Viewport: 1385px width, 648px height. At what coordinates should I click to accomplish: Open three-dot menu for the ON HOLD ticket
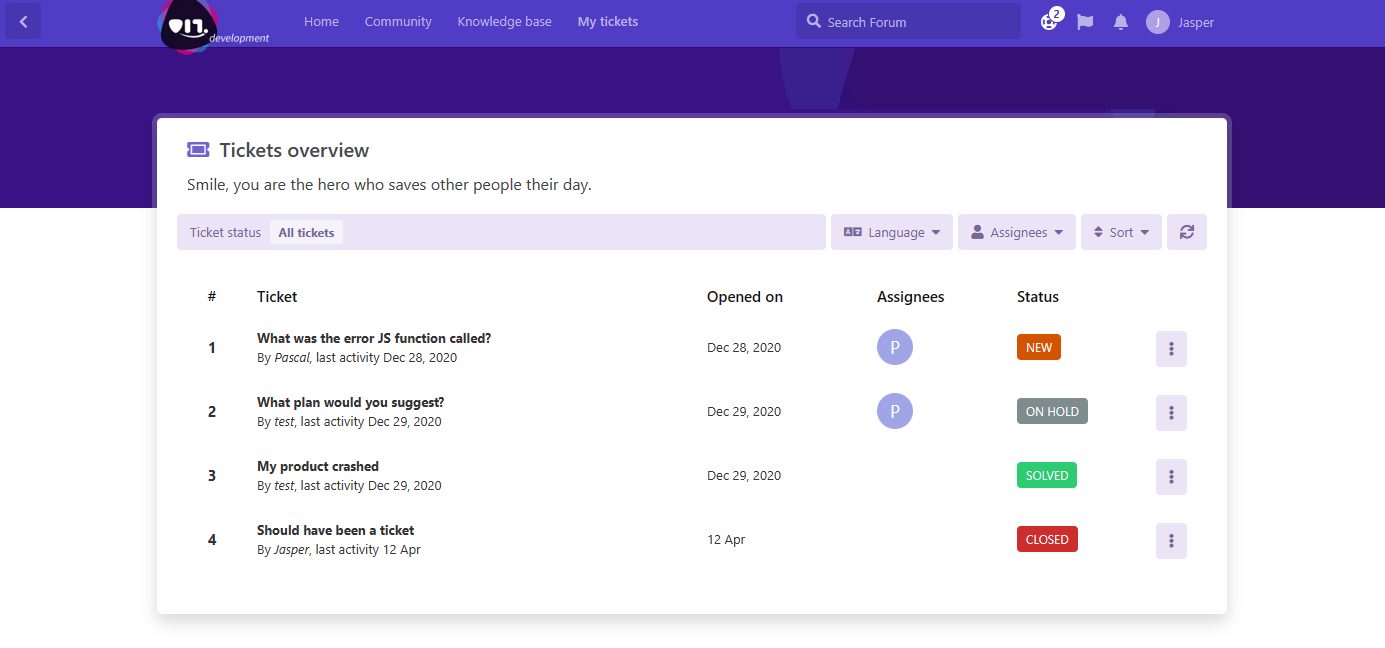(1171, 413)
